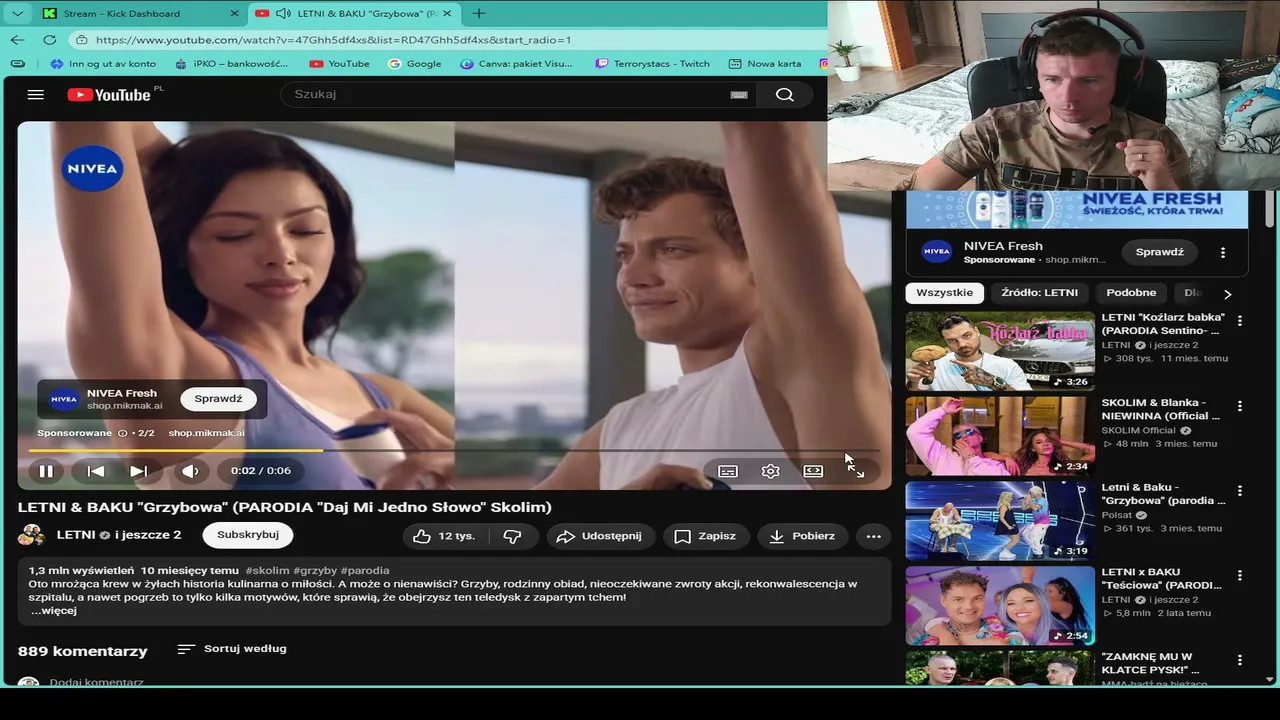
Task: Skip to the previous video
Action: 96,471
